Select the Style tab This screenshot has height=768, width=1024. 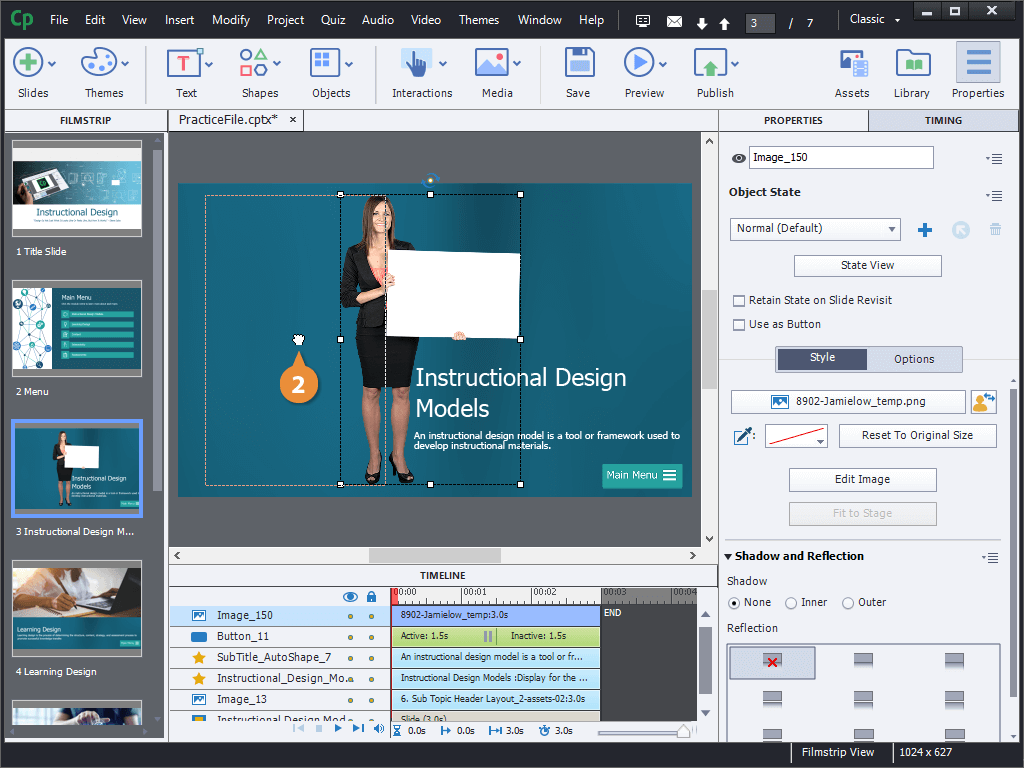coord(822,358)
